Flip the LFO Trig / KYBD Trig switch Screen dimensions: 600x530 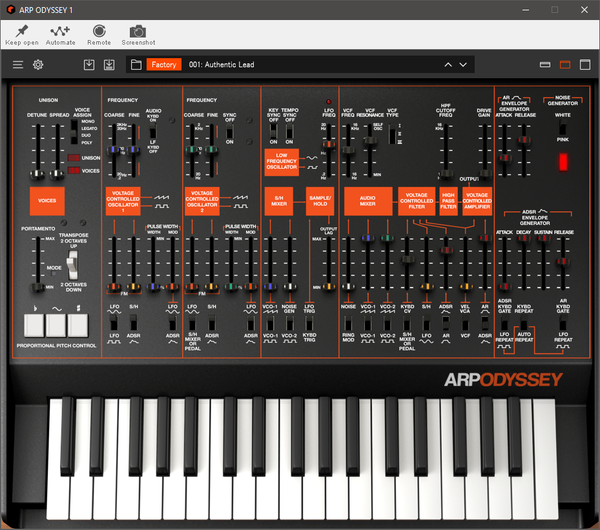(309, 323)
